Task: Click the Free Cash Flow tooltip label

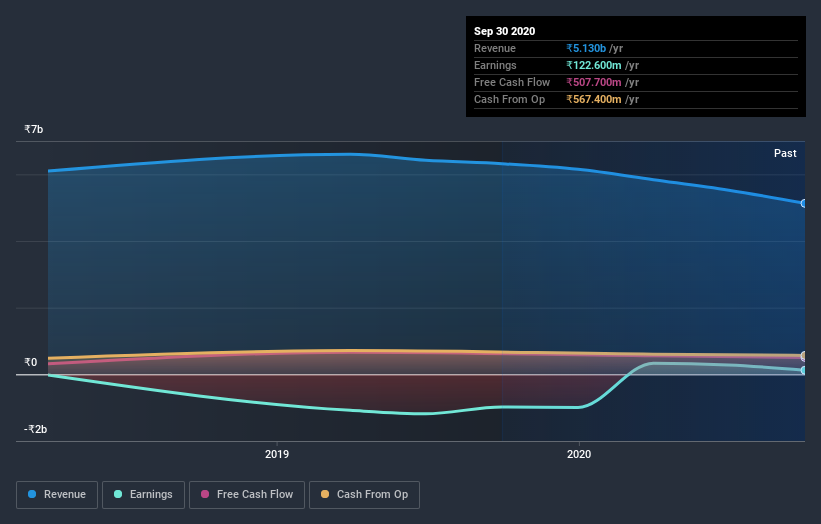Action: (x=512, y=82)
